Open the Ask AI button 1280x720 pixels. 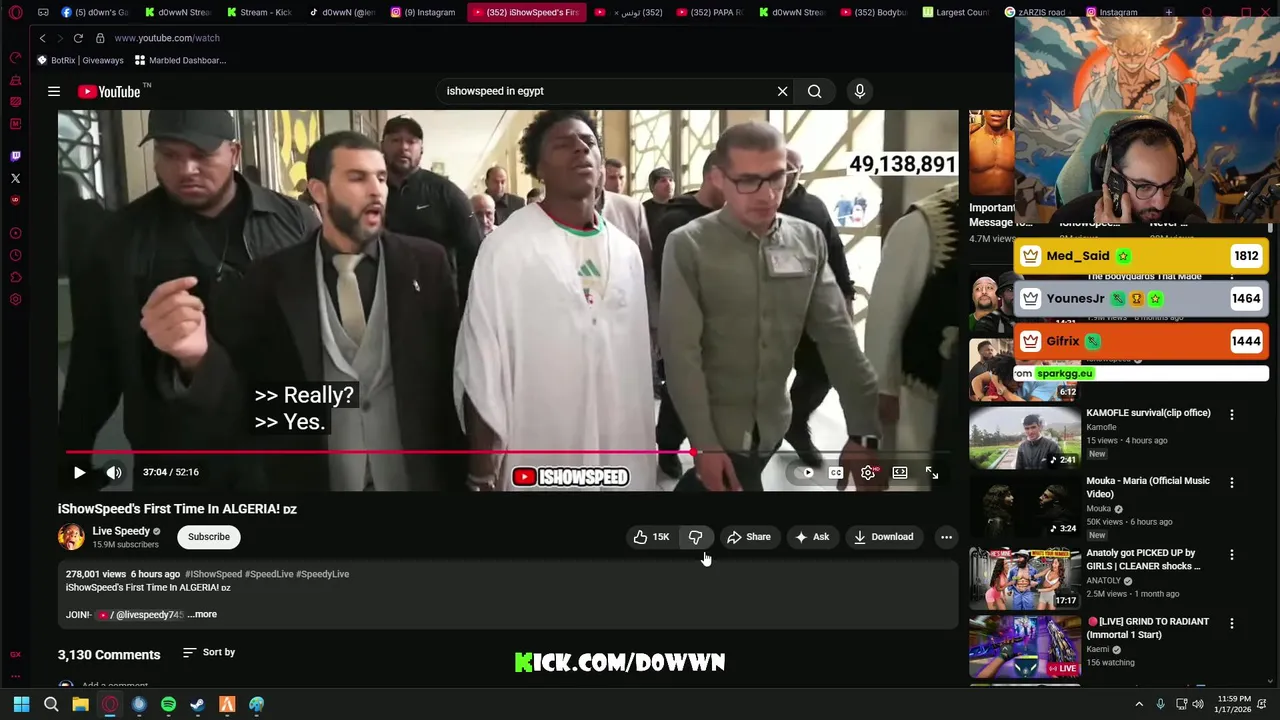coord(812,537)
